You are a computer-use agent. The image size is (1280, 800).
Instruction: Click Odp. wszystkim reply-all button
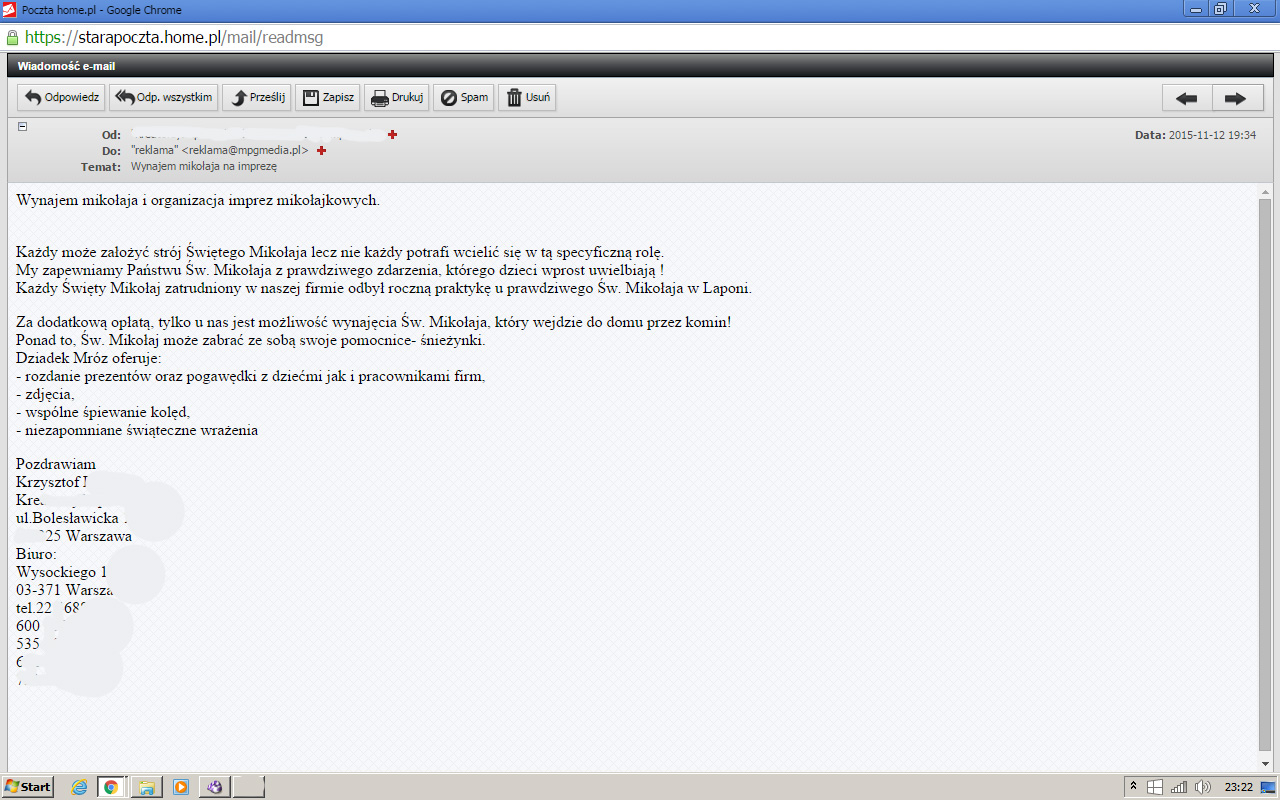[x=163, y=98]
